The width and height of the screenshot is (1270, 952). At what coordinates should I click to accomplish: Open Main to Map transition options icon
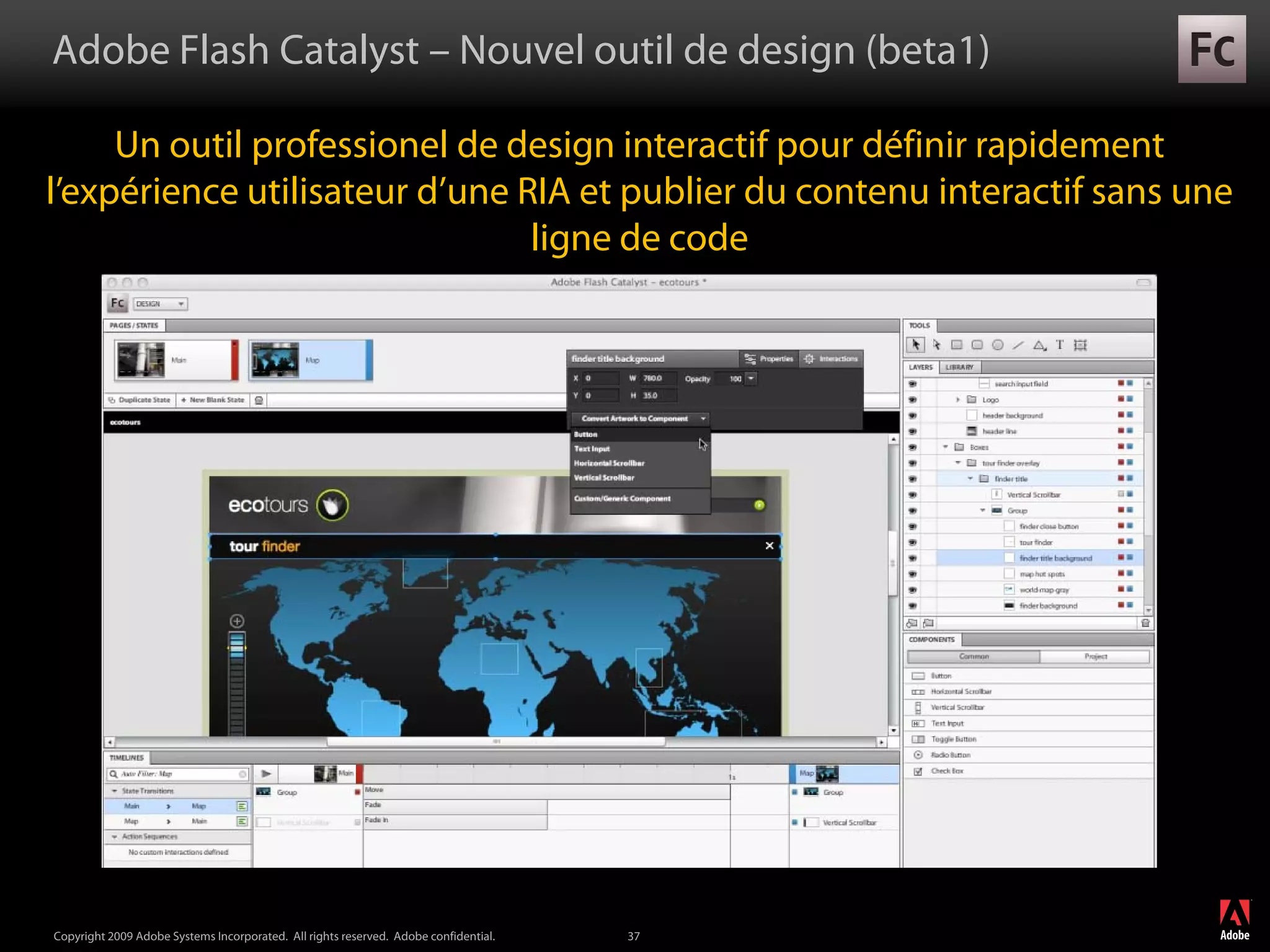point(242,806)
